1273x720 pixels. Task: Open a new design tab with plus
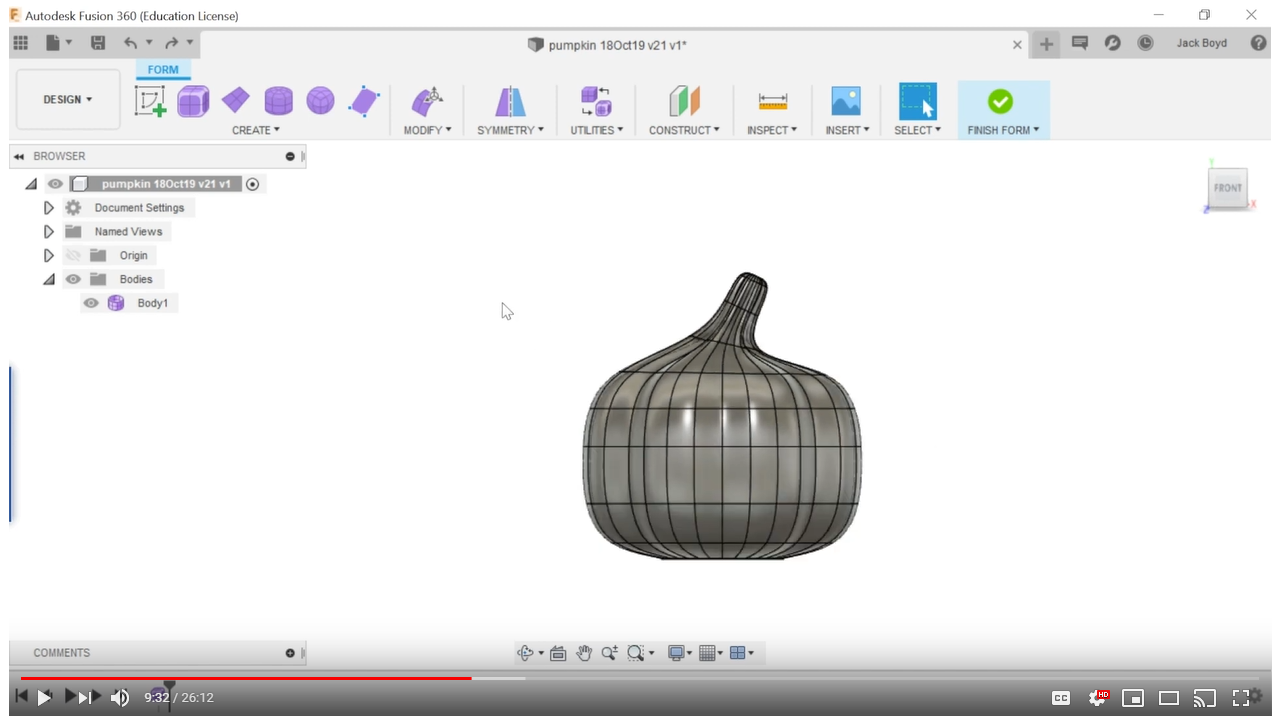click(x=1046, y=44)
